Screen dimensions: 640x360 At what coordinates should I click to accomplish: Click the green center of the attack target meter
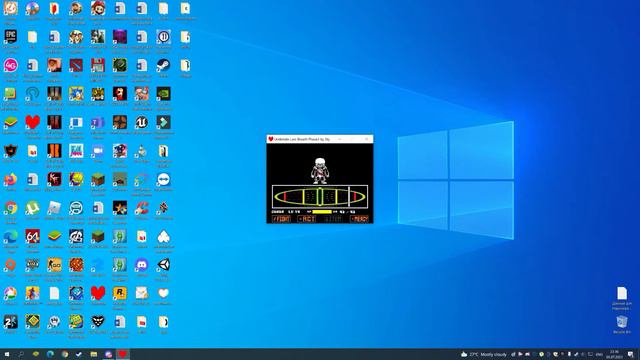coord(320,197)
